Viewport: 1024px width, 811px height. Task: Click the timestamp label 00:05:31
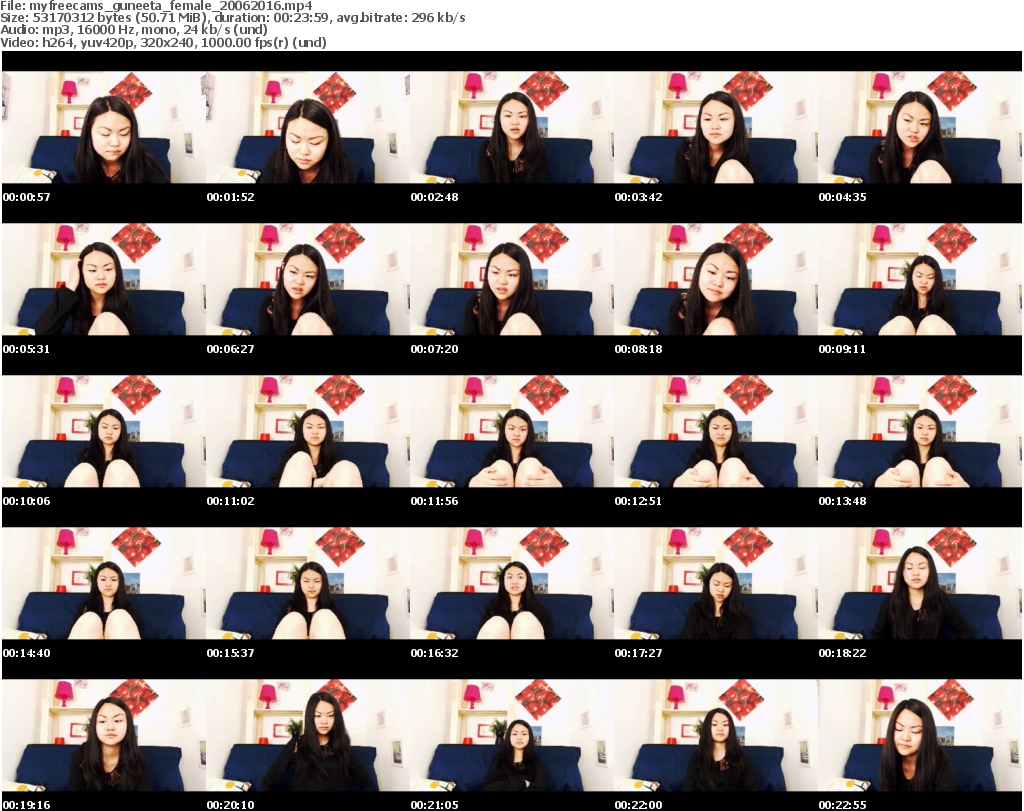pyautogui.click(x=27, y=349)
